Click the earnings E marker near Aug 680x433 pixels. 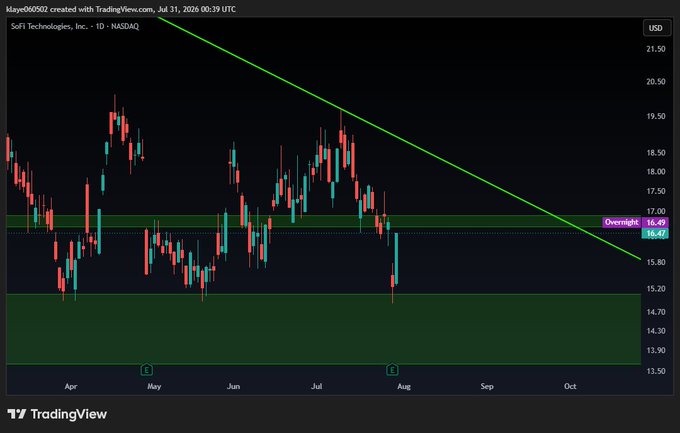coord(392,370)
